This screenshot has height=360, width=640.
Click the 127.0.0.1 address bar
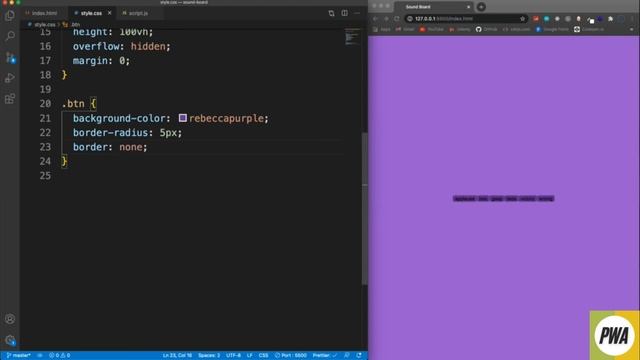click(465, 19)
